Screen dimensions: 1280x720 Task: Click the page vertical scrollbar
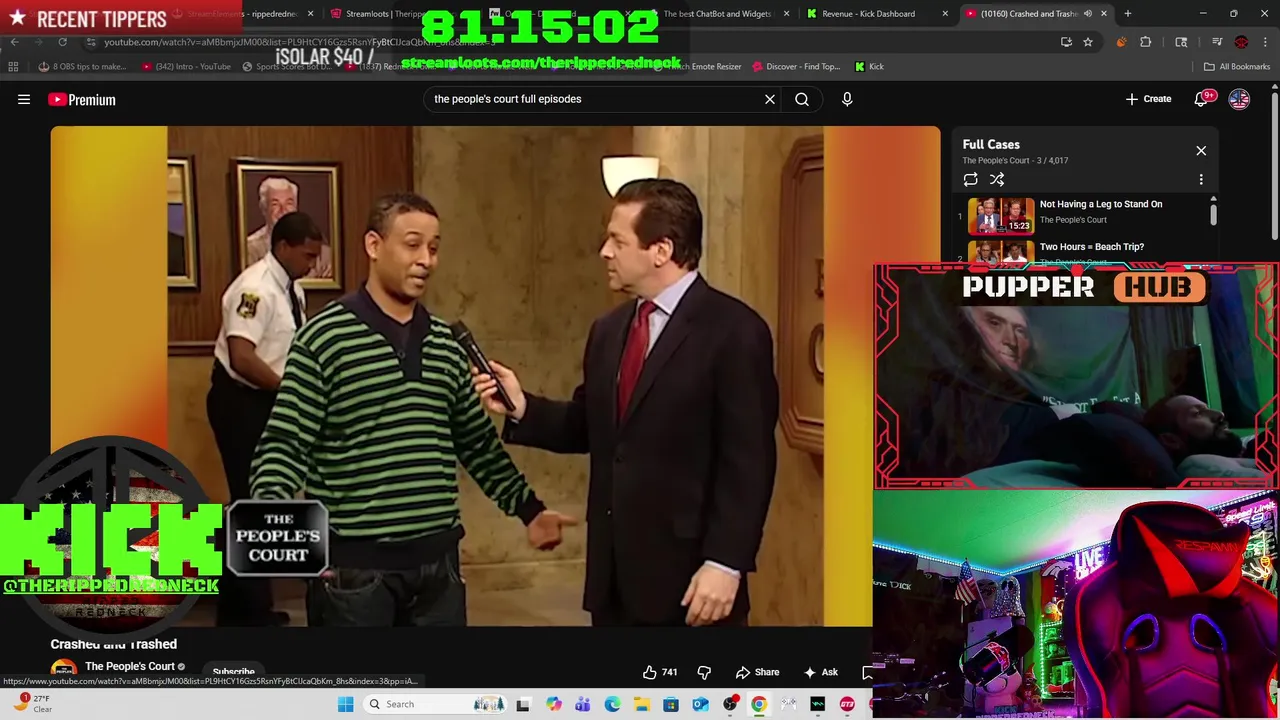1274,165
